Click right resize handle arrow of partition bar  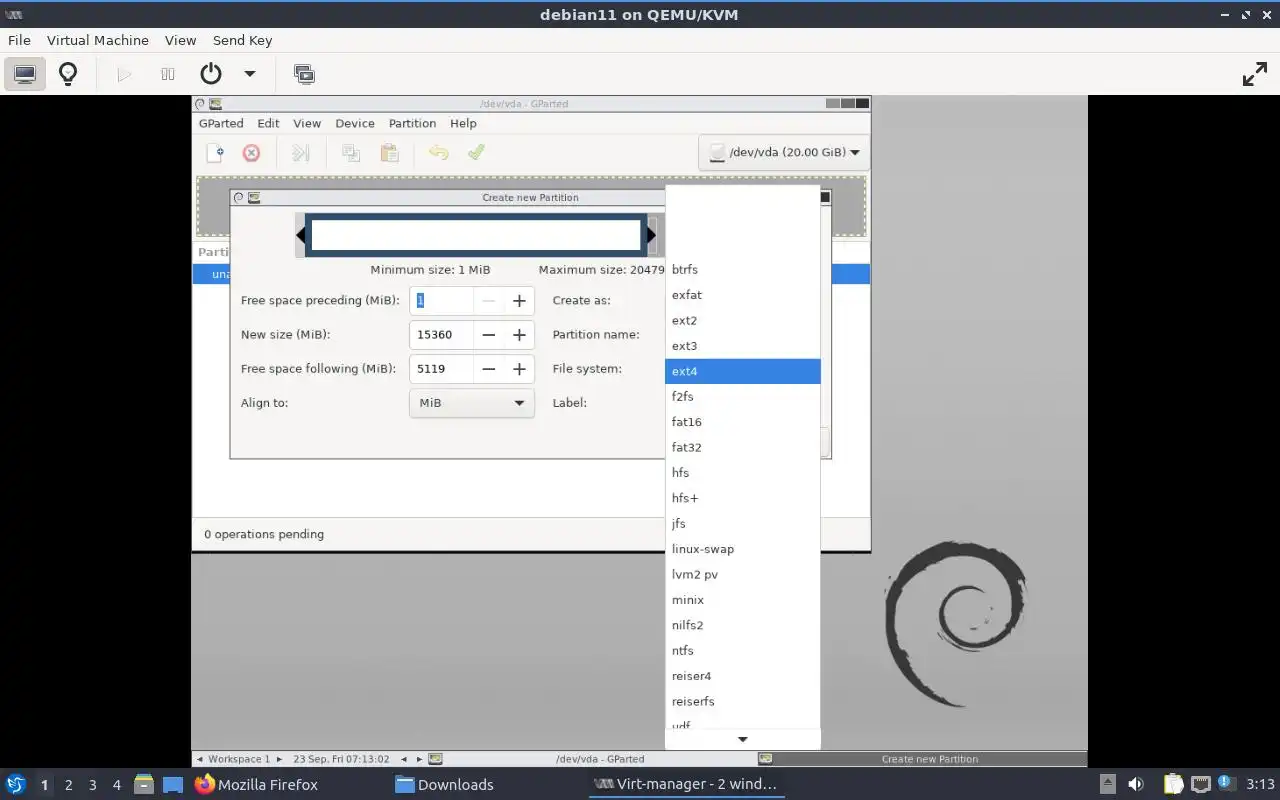(651, 236)
